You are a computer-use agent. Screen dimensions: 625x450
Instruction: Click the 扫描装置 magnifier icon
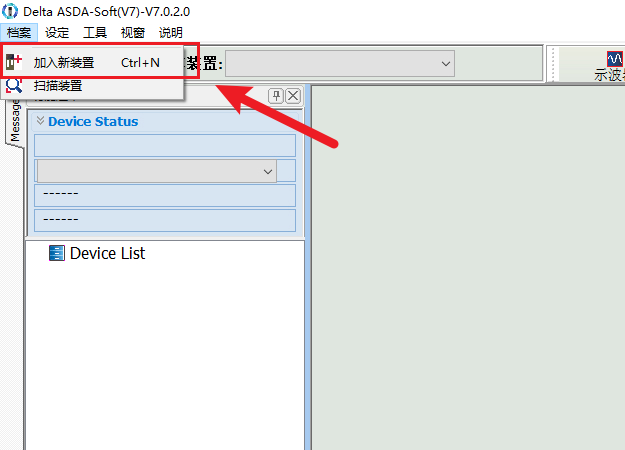coord(14,86)
